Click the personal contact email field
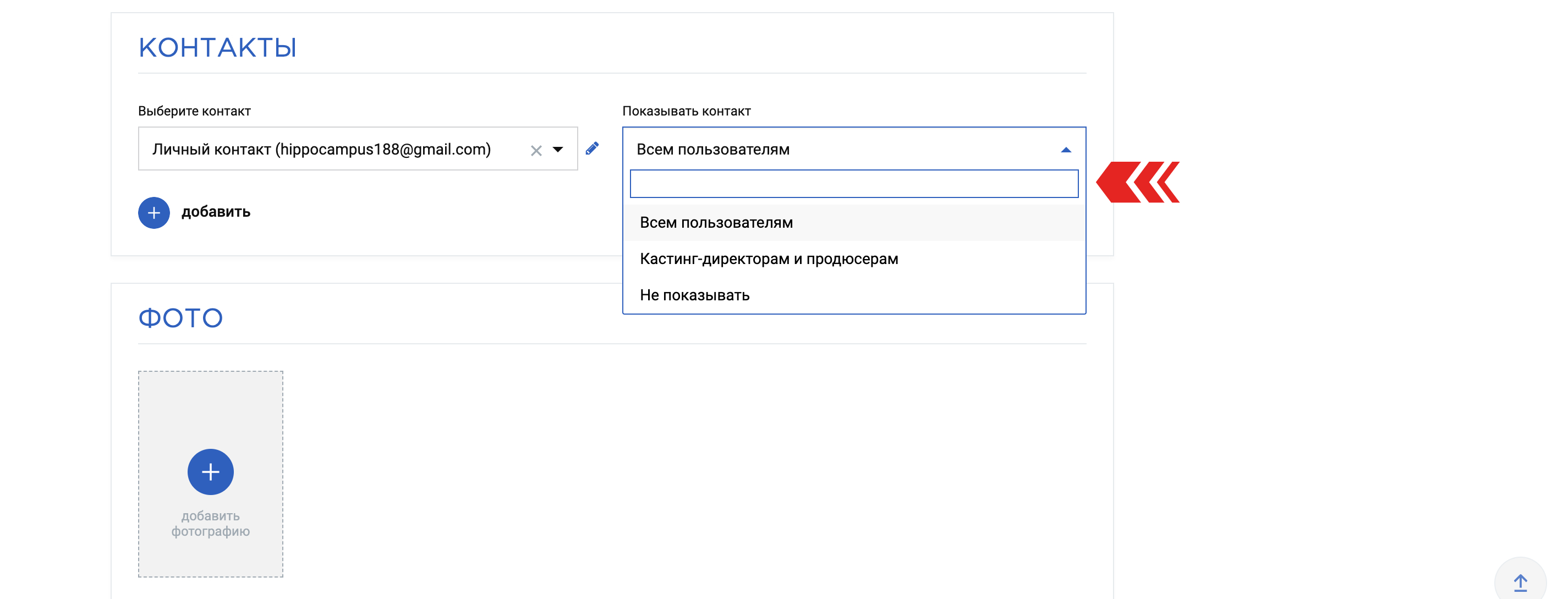Screen dimensions: 1568x599 pos(358,149)
